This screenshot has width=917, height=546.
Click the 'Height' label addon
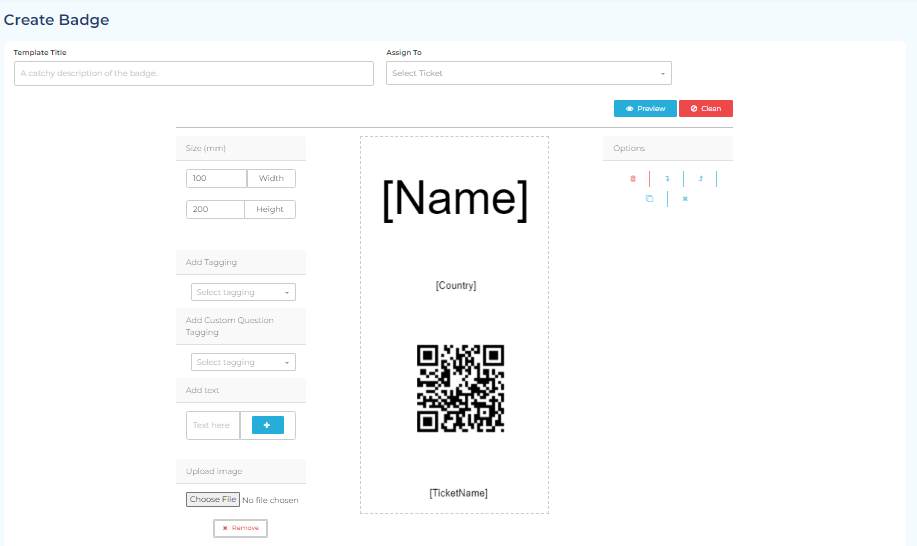pyautogui.click(x=270, y=209)
